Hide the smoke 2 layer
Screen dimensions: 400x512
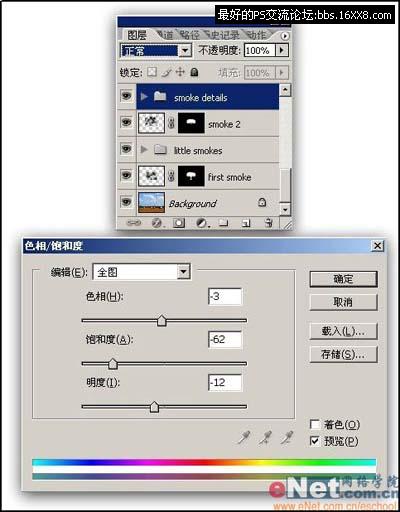click(x=126, y=122)
